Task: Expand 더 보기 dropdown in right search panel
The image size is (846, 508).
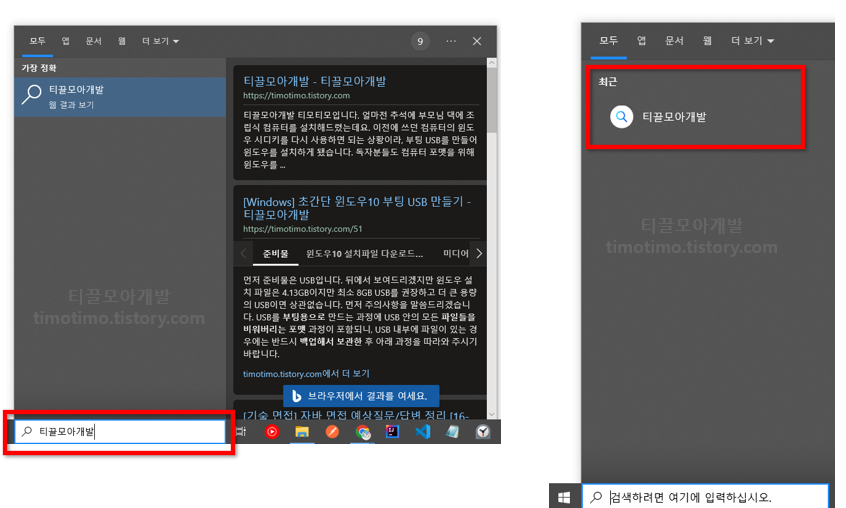Action: pos(752,40)
